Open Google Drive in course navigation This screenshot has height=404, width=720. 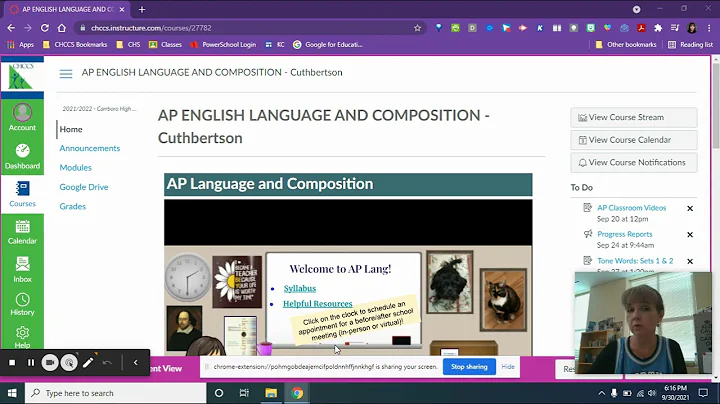pos(84,187)
